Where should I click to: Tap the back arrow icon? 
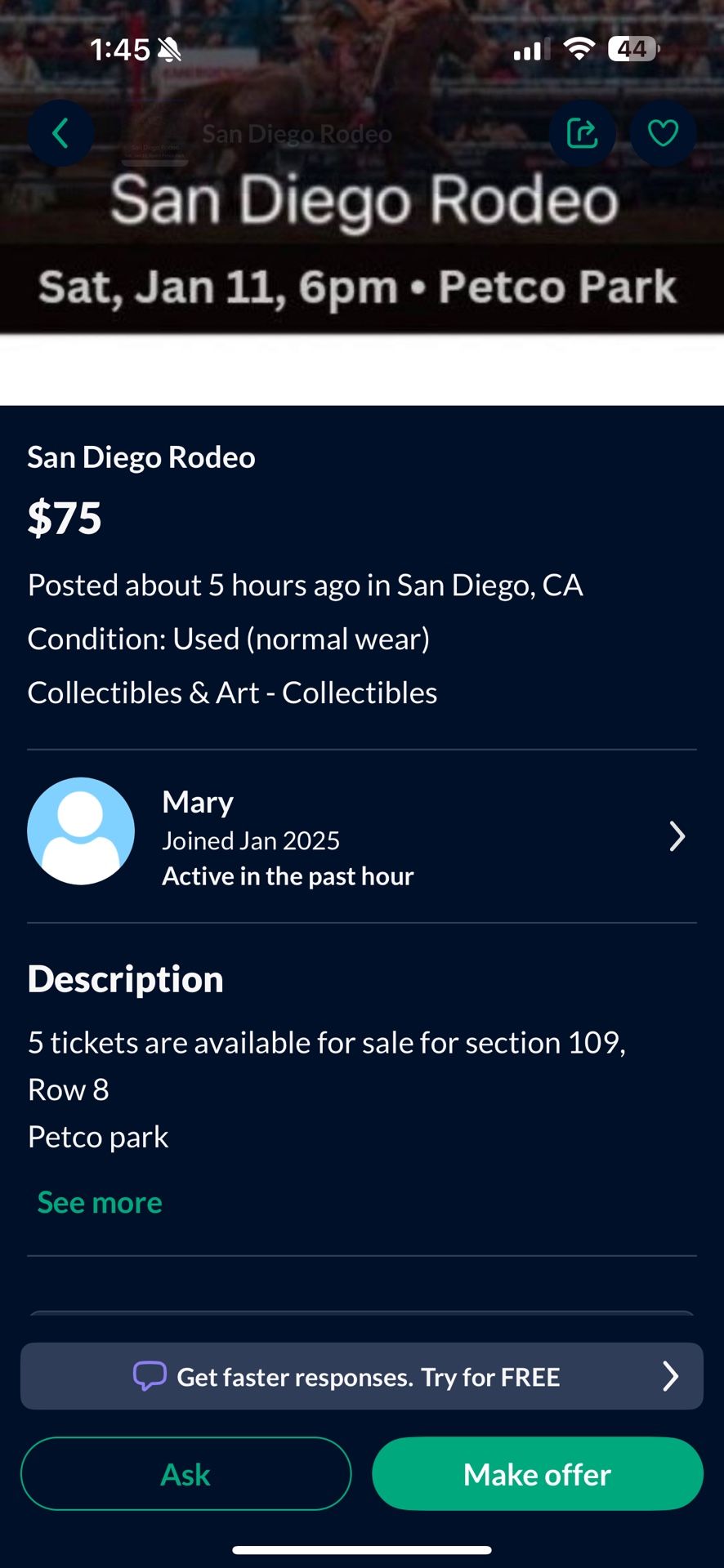pos(60,133)
